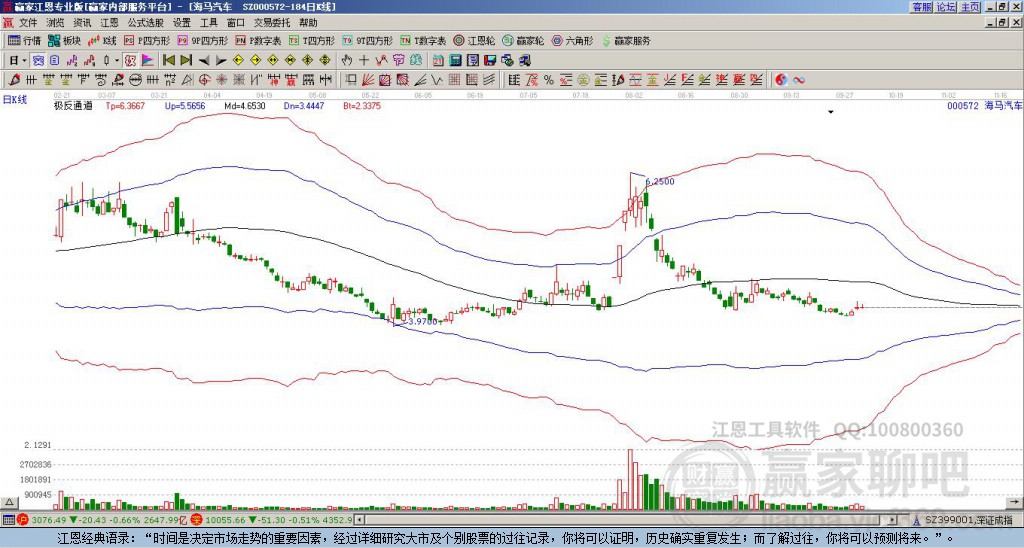Open the calendar date icon

point(438,61)
